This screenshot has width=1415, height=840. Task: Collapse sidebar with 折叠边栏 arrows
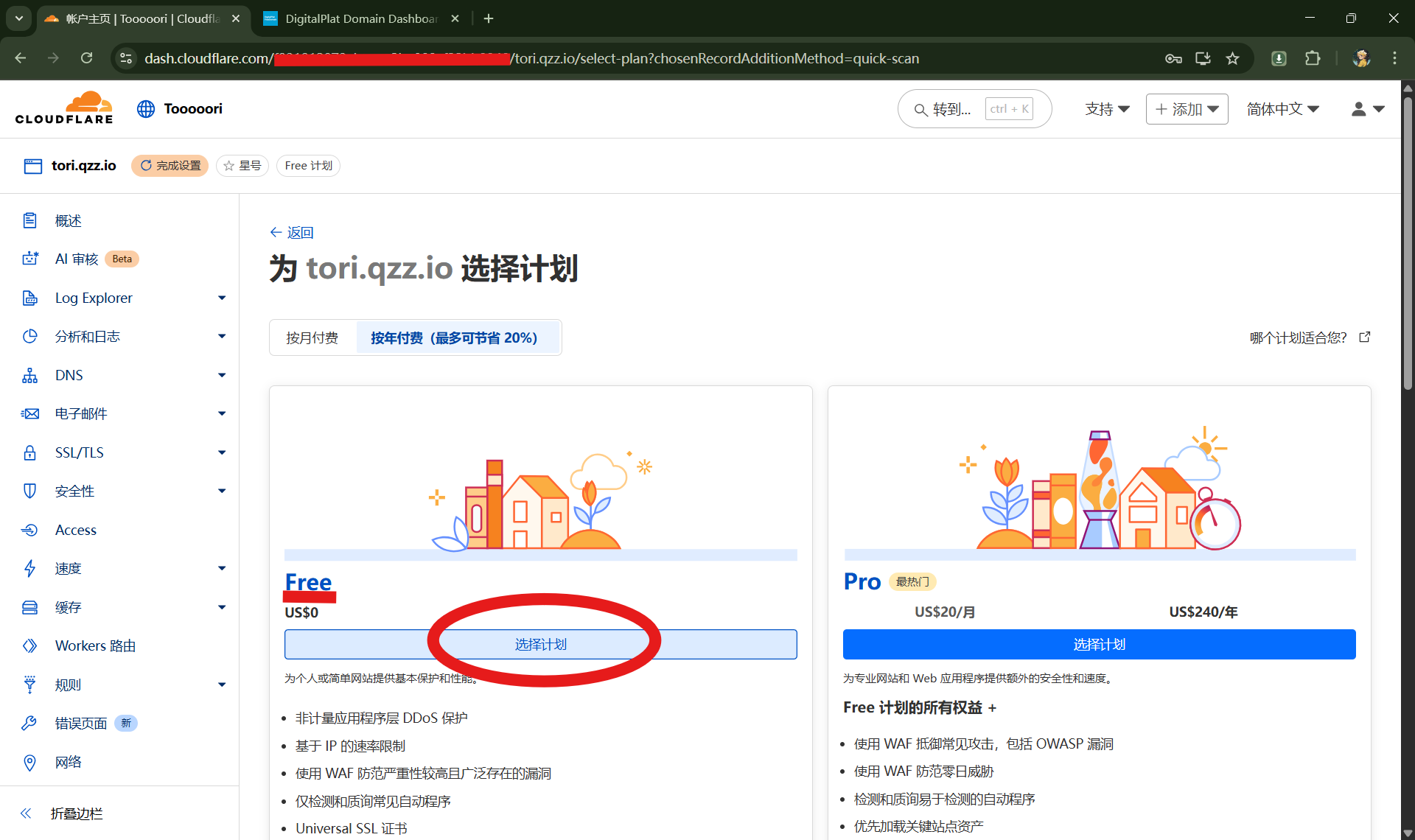point(27,813)
